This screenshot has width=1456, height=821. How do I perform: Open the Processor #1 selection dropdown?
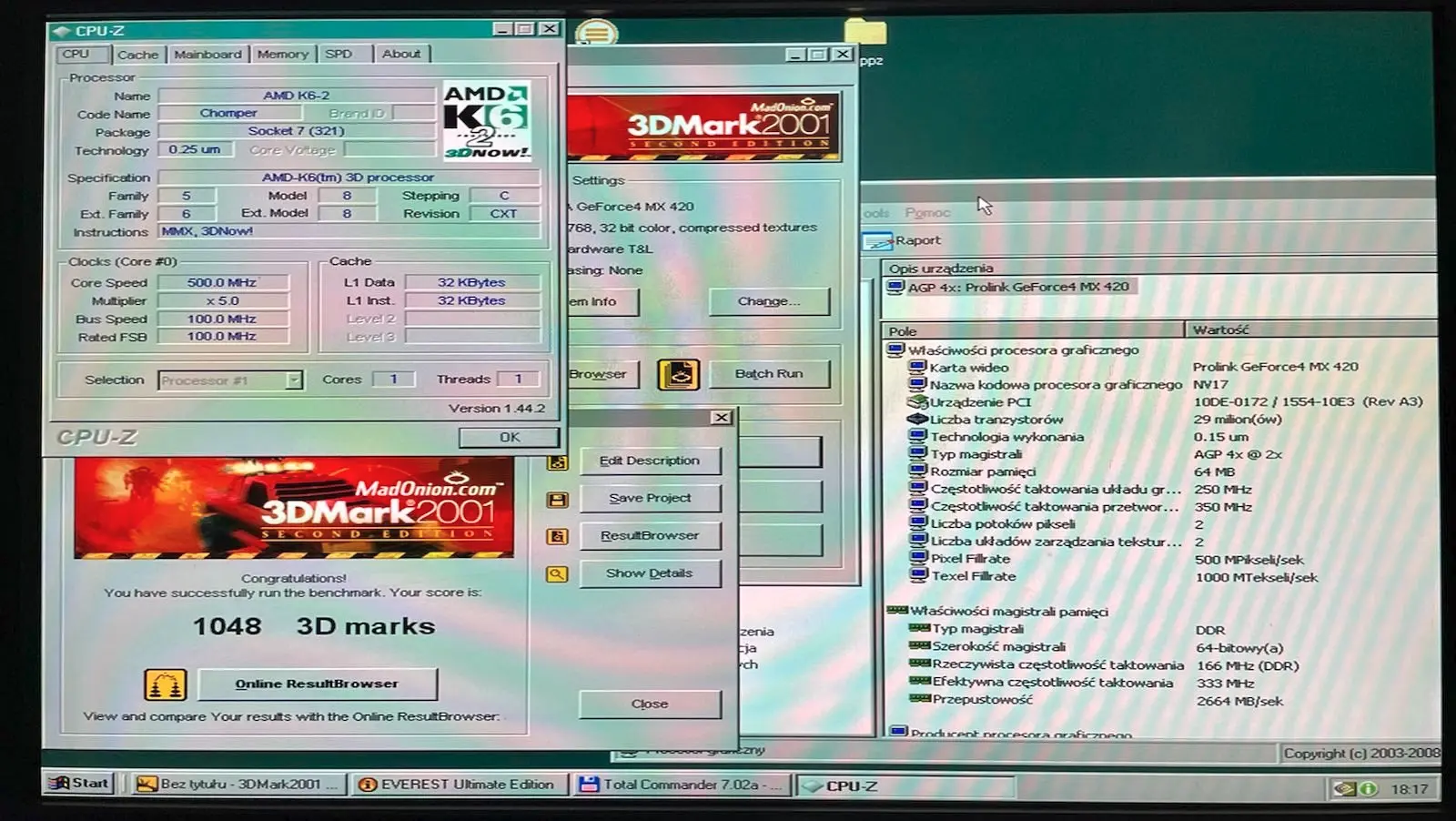coord(294,380)
